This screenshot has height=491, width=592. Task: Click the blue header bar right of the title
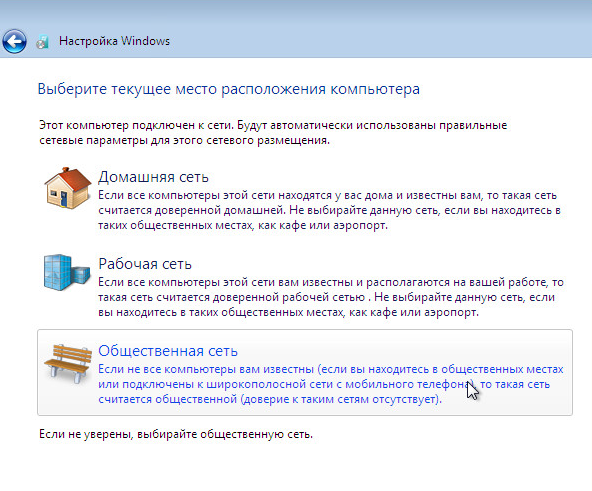pyautogui.click(x=378, y=41)
